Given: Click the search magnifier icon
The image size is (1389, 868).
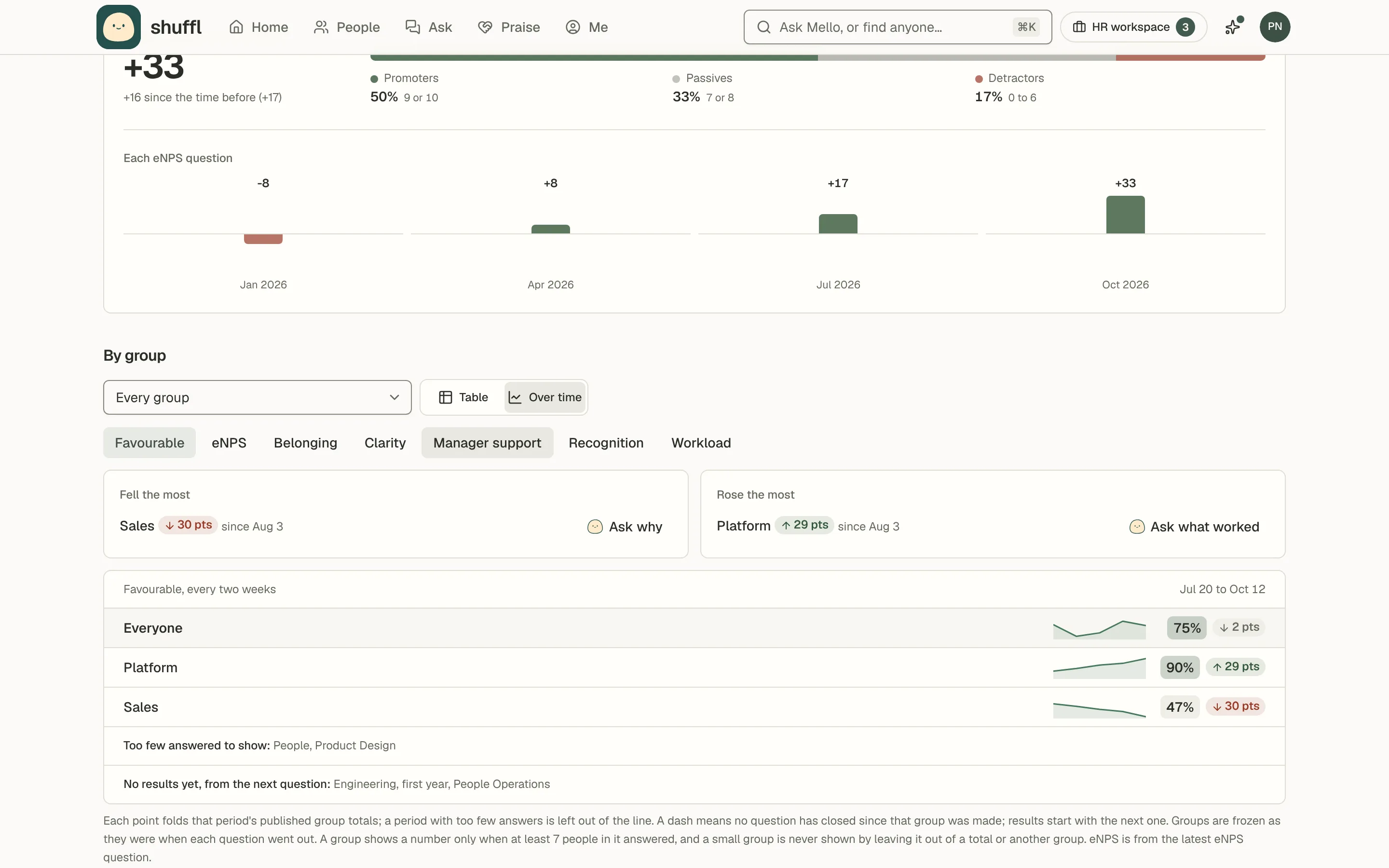Looking at the screenshot, I should pyautogui.click(x=763, y=27).
